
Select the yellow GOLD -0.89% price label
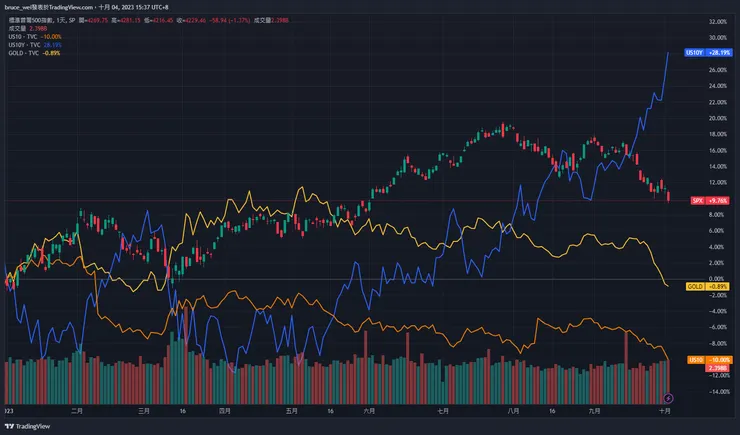coord(707,286)
